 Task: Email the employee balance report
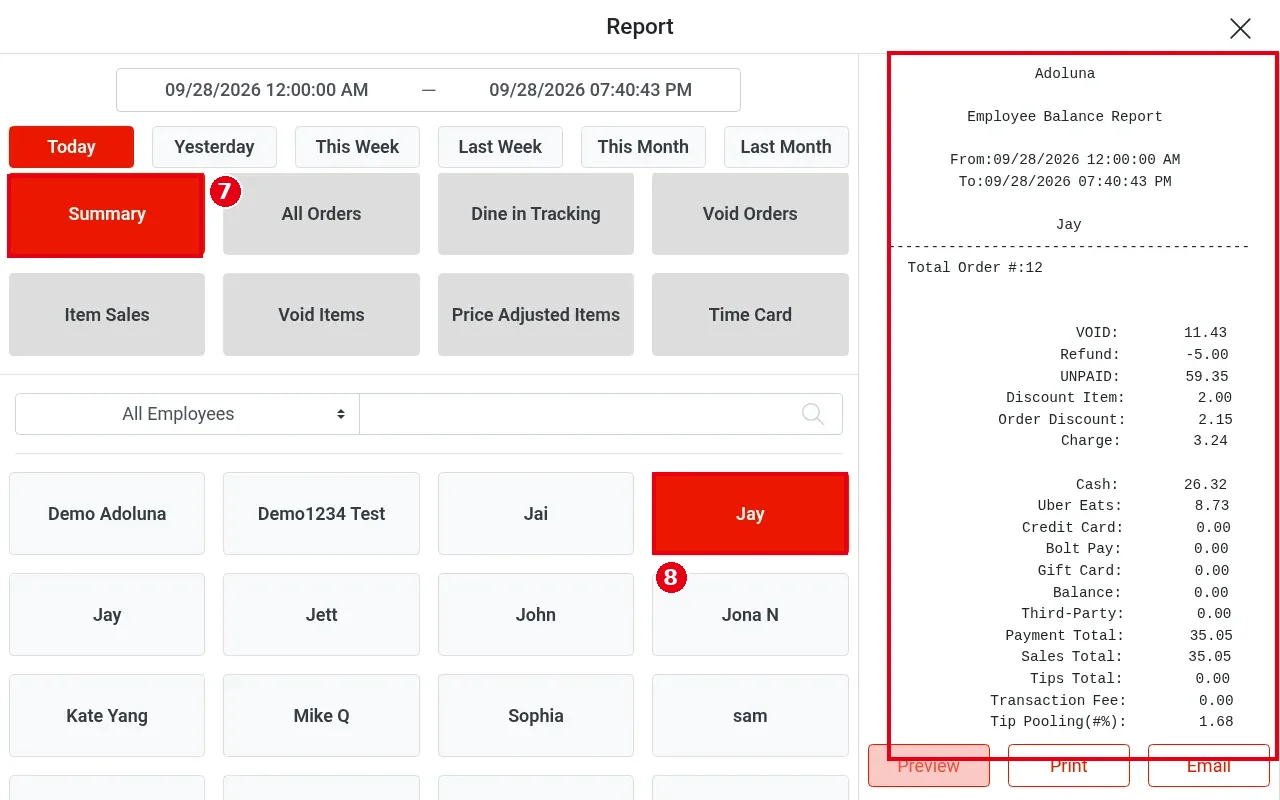[1209, 766]
